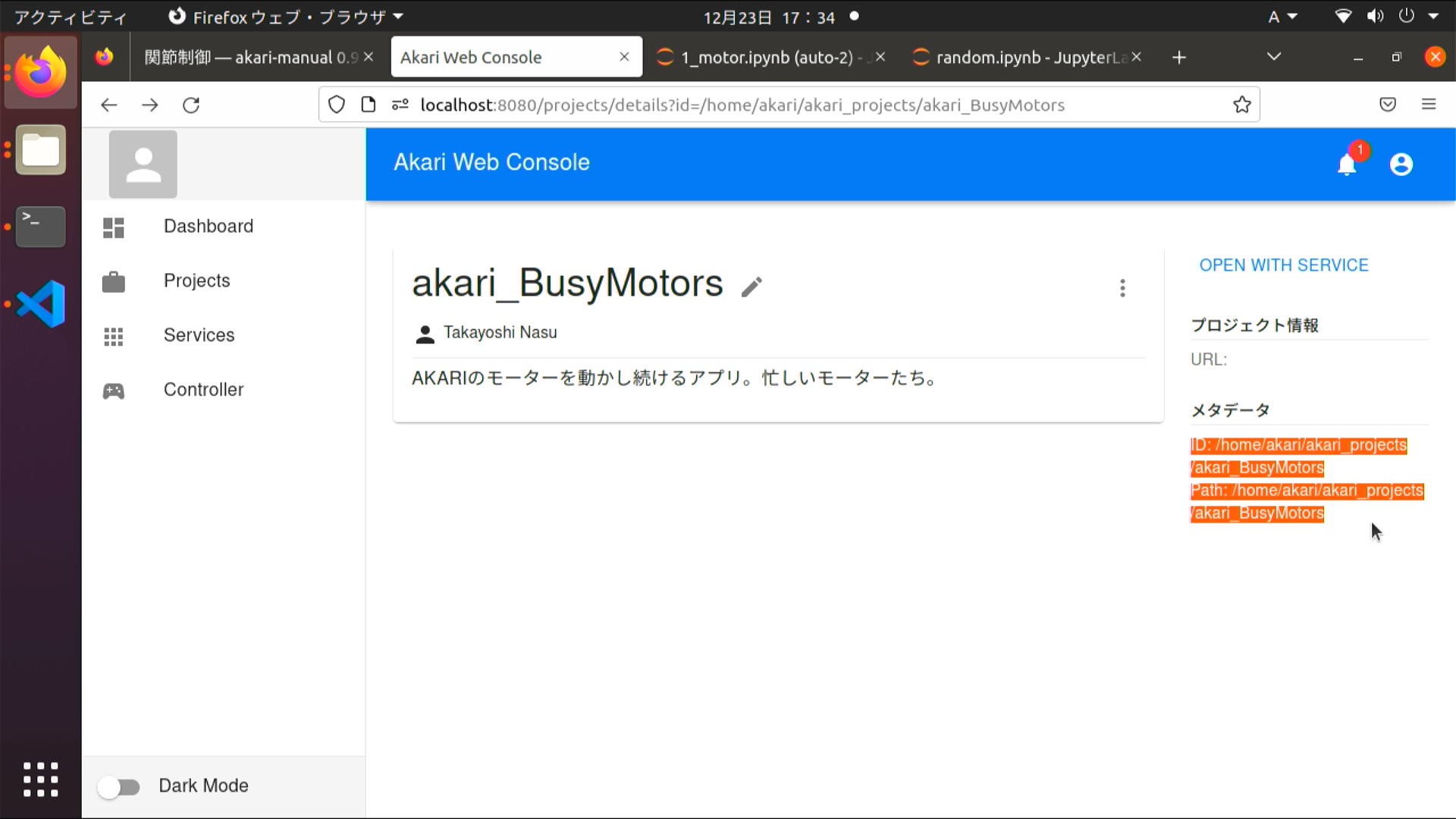Viewport: 1456px width, 819px height.
Task: Click the OPEN WITH SERVICE link
Action: click(1284, 265)
